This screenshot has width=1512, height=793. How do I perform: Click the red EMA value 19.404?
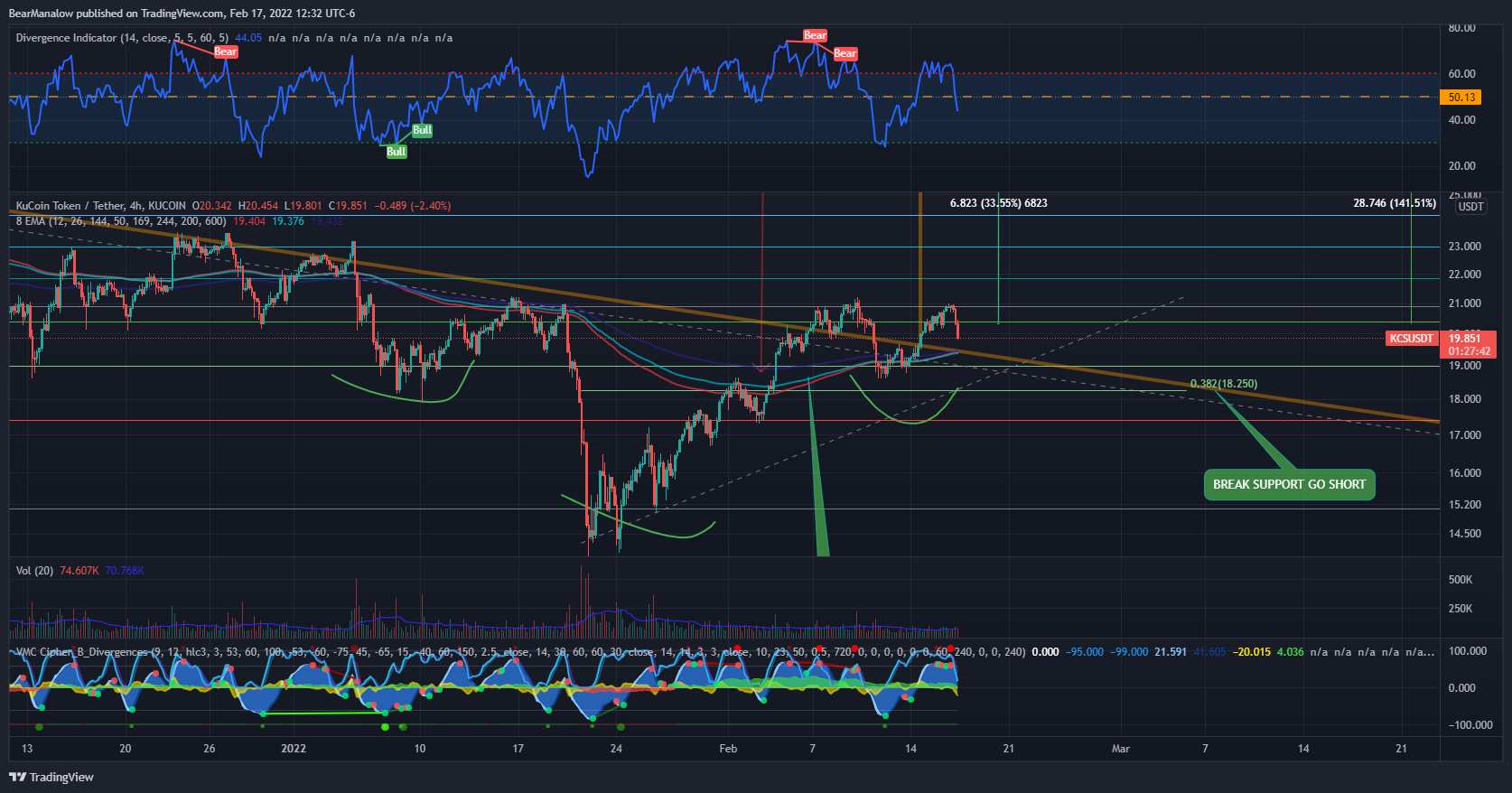click(249, 221)
